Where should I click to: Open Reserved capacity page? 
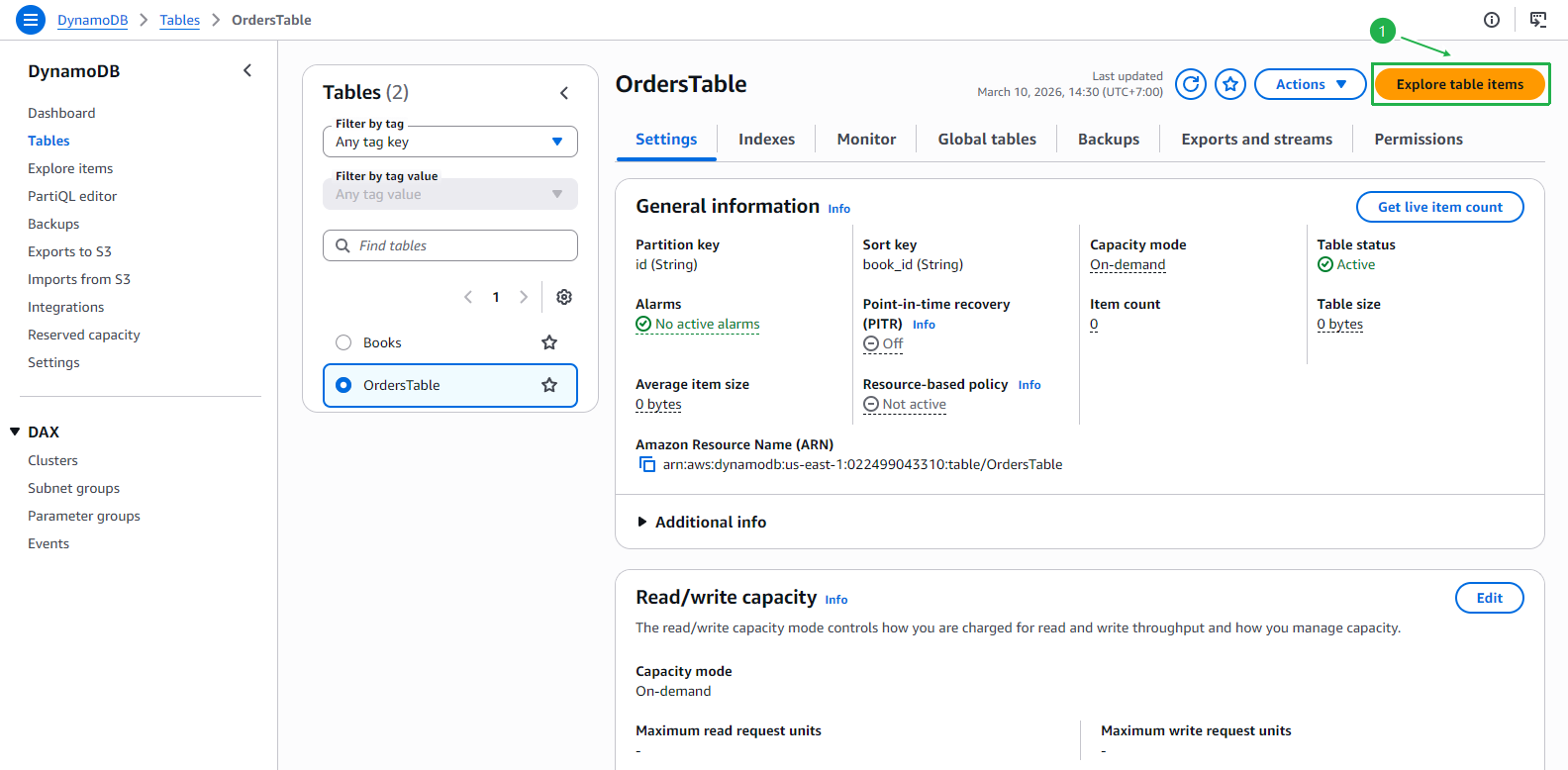[x=84, y=335]
